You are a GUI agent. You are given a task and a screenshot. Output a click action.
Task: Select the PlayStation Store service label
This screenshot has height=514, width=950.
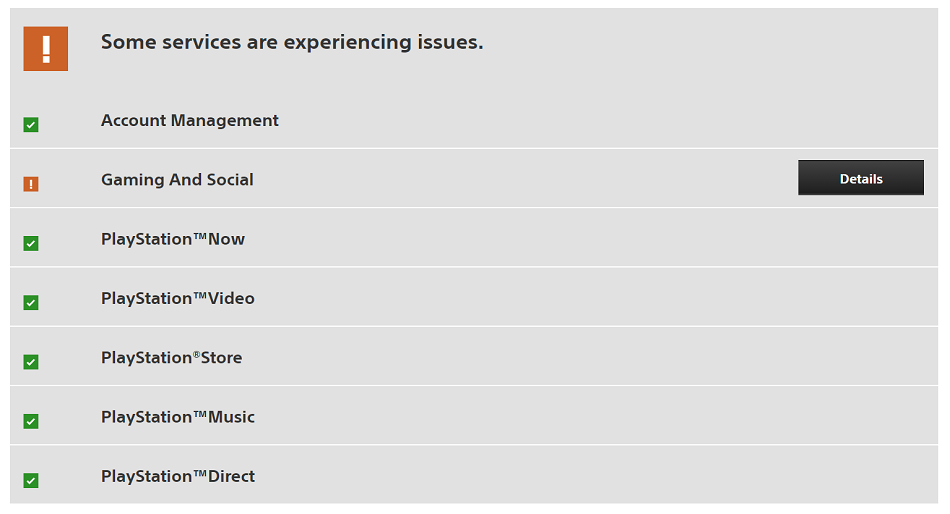(x=171, y=358)
